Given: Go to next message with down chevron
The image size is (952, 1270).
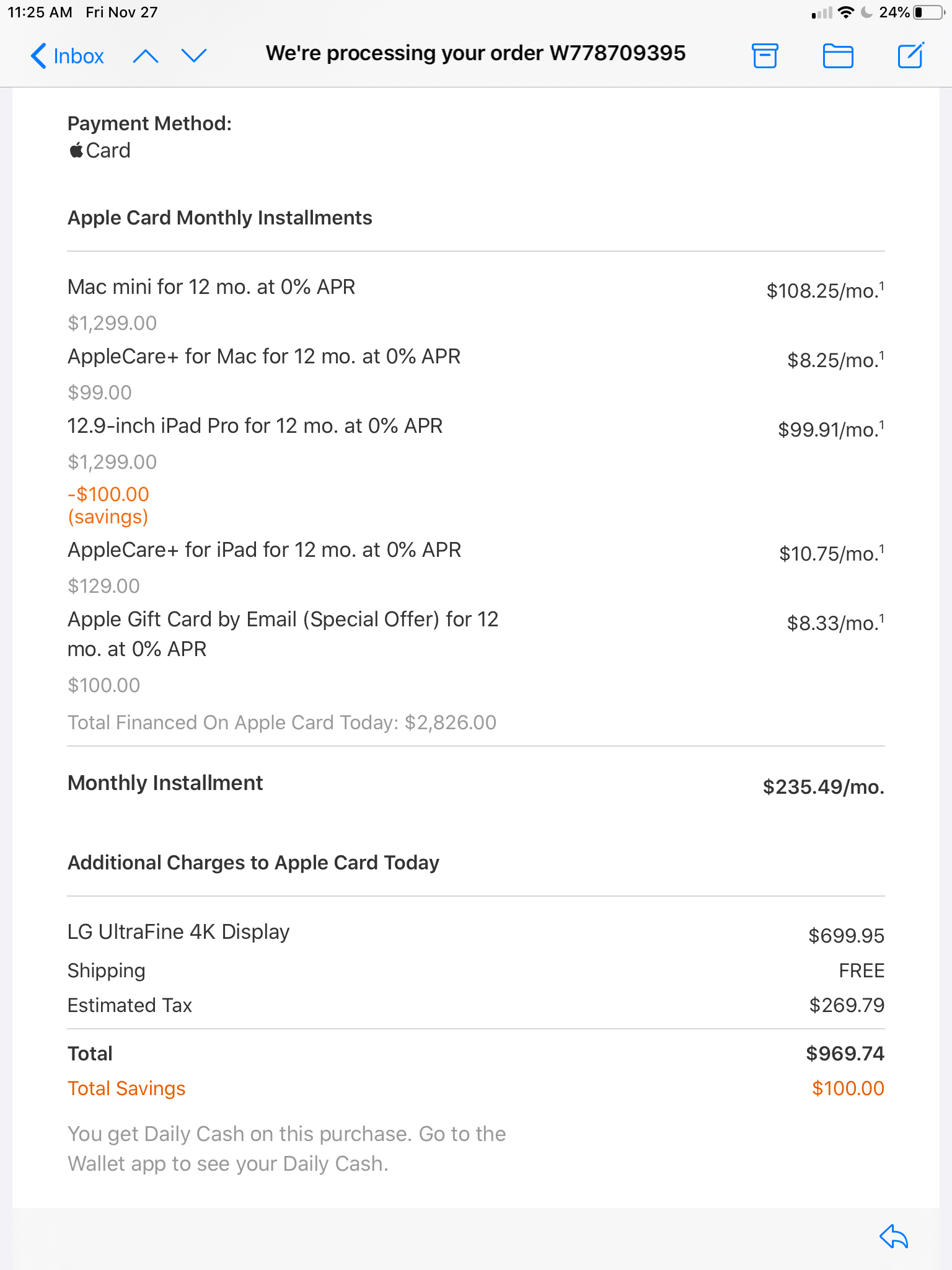Looking at the screenshot, I should pos(194,56).
